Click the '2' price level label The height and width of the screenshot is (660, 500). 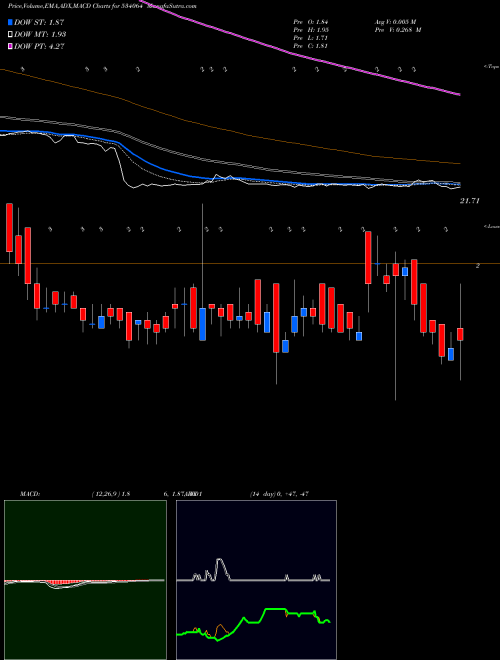coord(478,266)
